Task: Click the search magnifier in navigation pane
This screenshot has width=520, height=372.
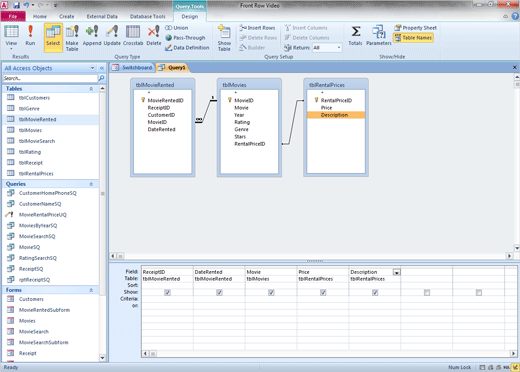Action: 101,78
